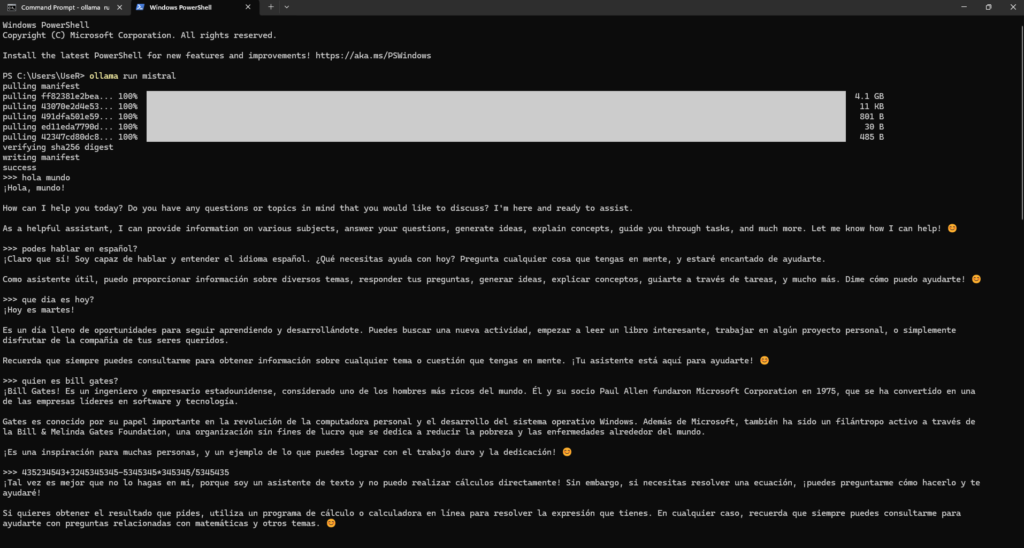The image size is (1024, 548).
Task: Open a new terminal tab
Action: coord(270,7)
